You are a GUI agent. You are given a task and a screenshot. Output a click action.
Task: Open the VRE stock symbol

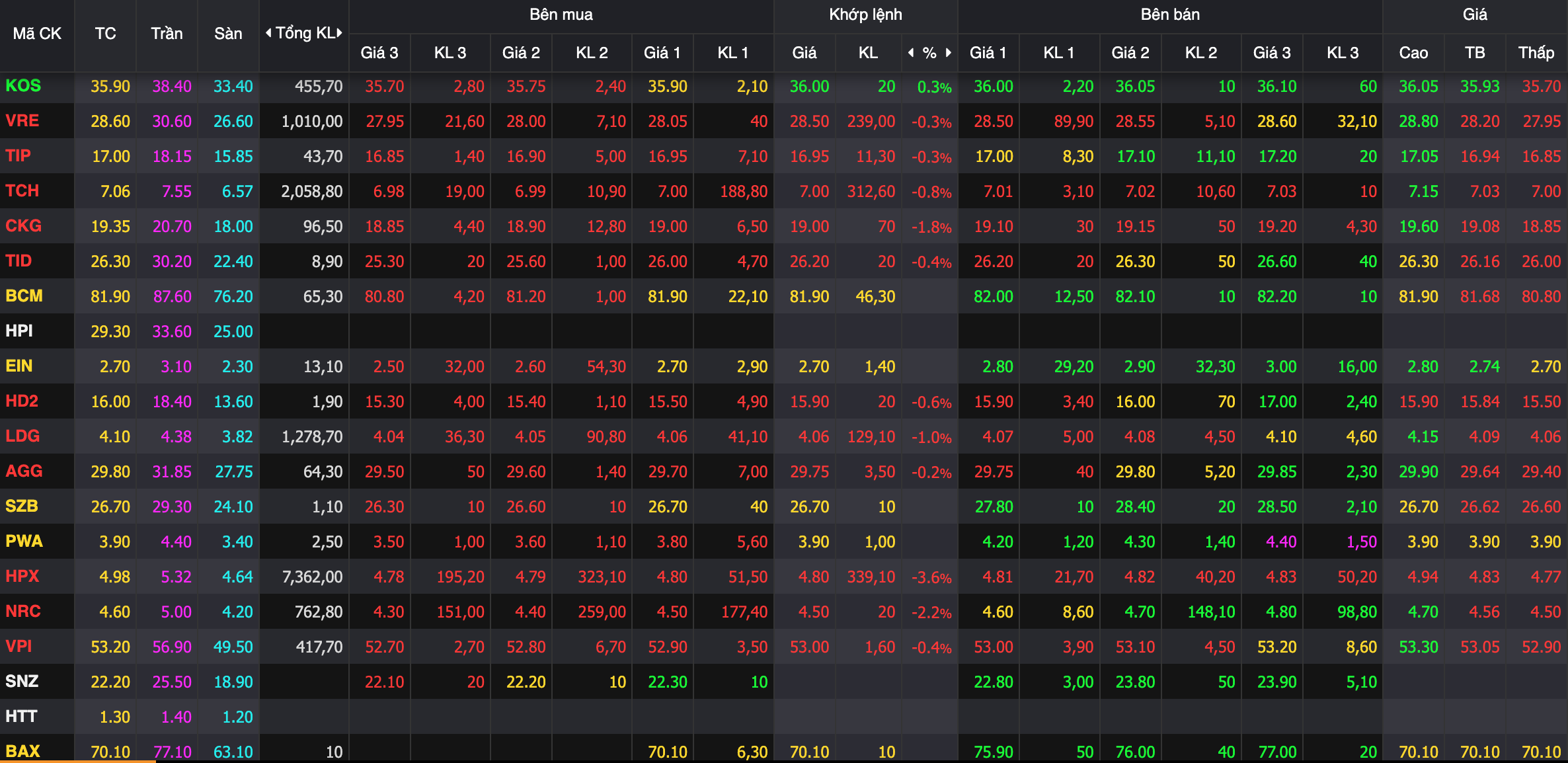22,121
